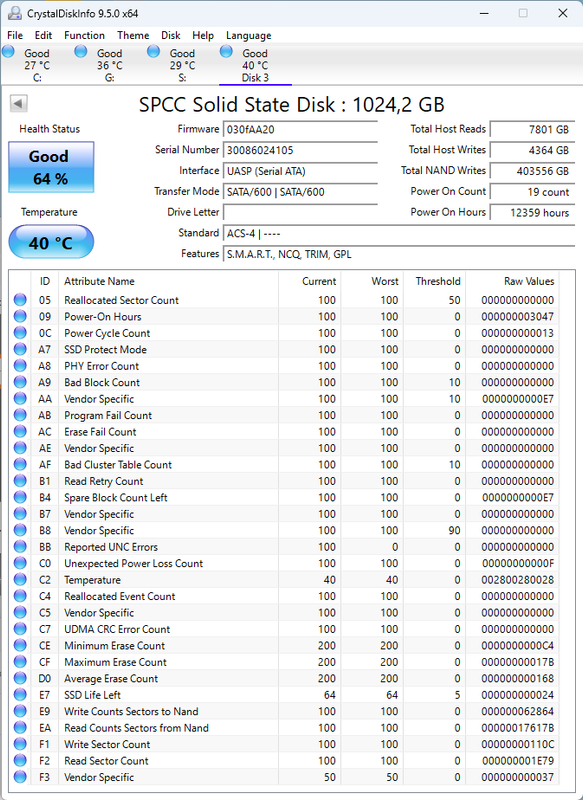The width and height of the screenshot is (583, 800).
Task: Click the Firmware field 030fAA20
Action: click(x=300, y=130)
